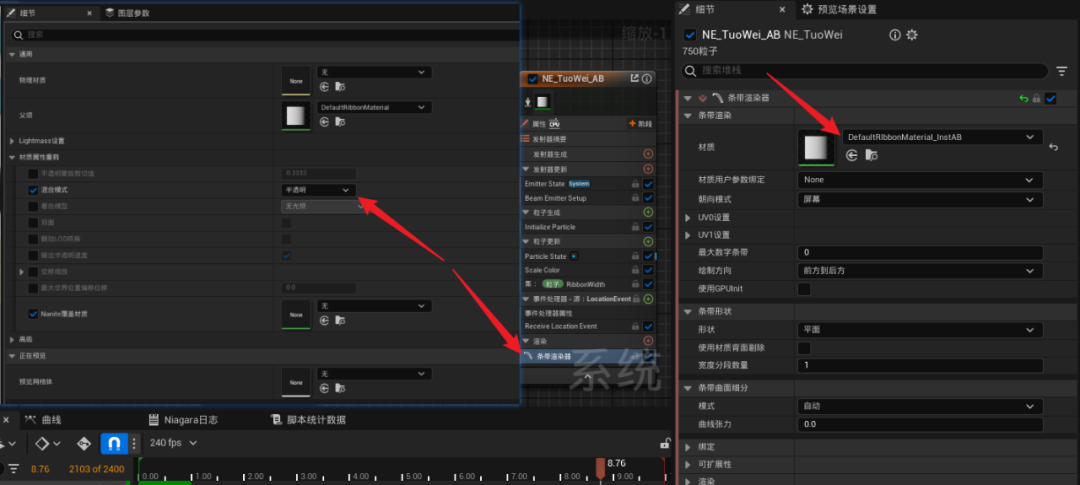This screenshot has height=485, width=1080.
Task: Use selected asset for 预览网格体
Action: [324, 388]
